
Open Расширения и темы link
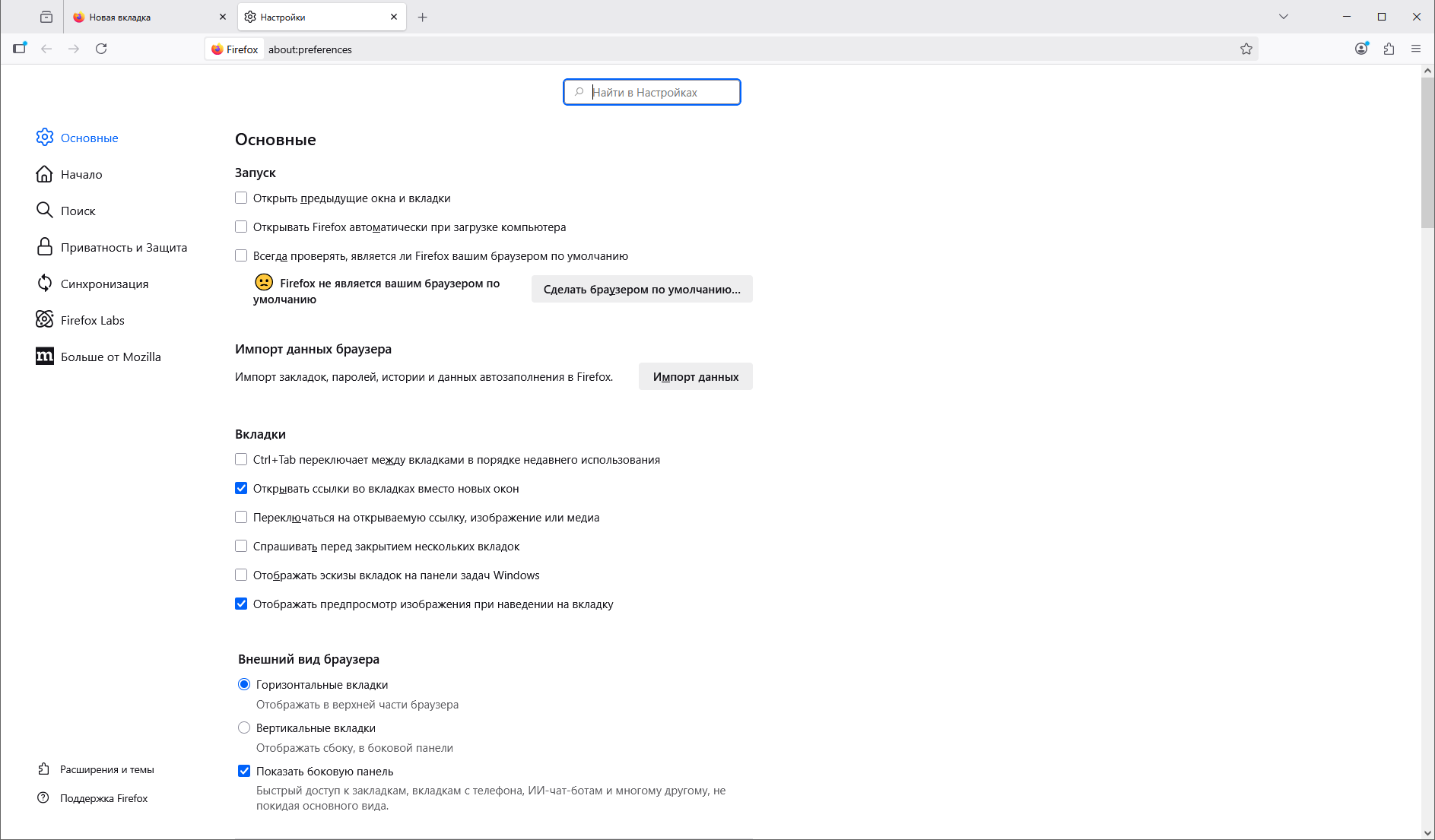tap(107, 769)
